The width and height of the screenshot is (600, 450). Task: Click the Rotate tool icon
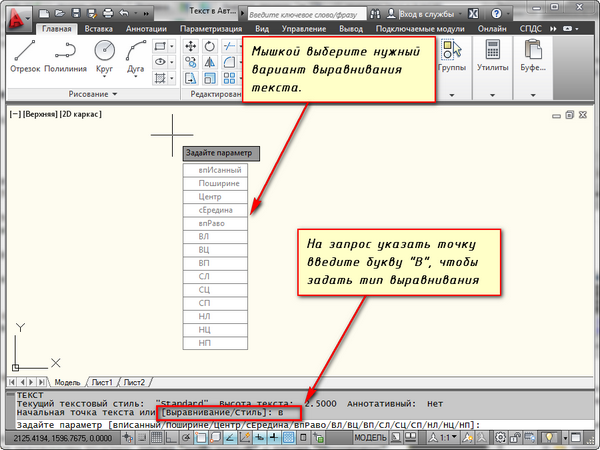[x=209, y=47]
